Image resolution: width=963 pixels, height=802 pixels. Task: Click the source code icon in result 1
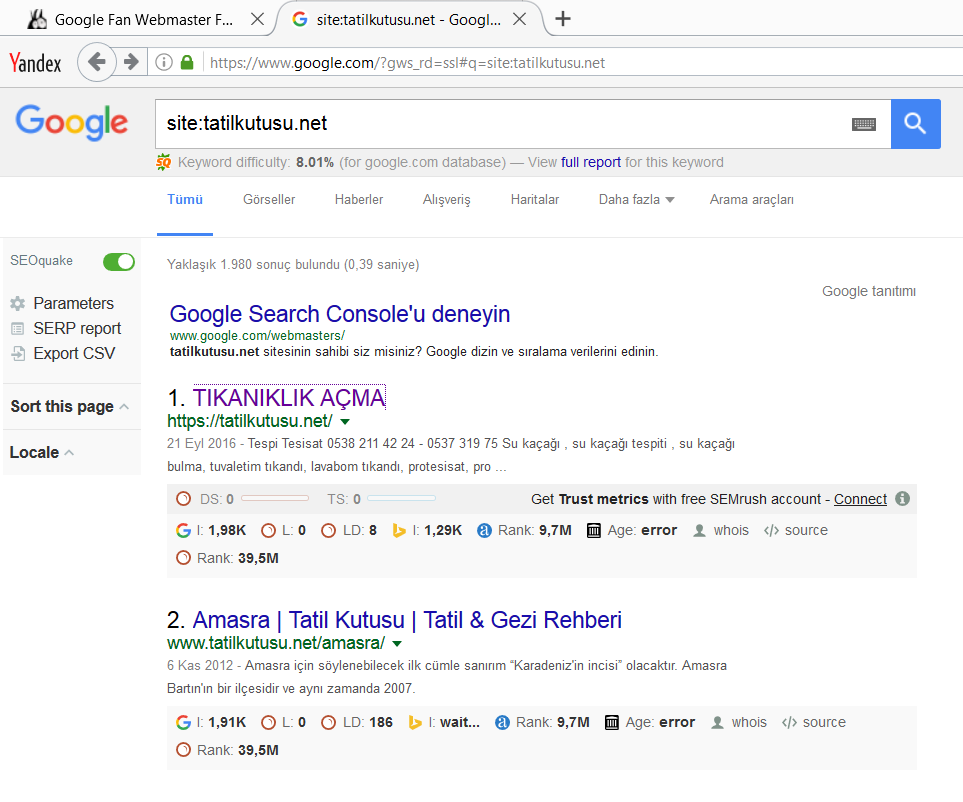(771, 531)
